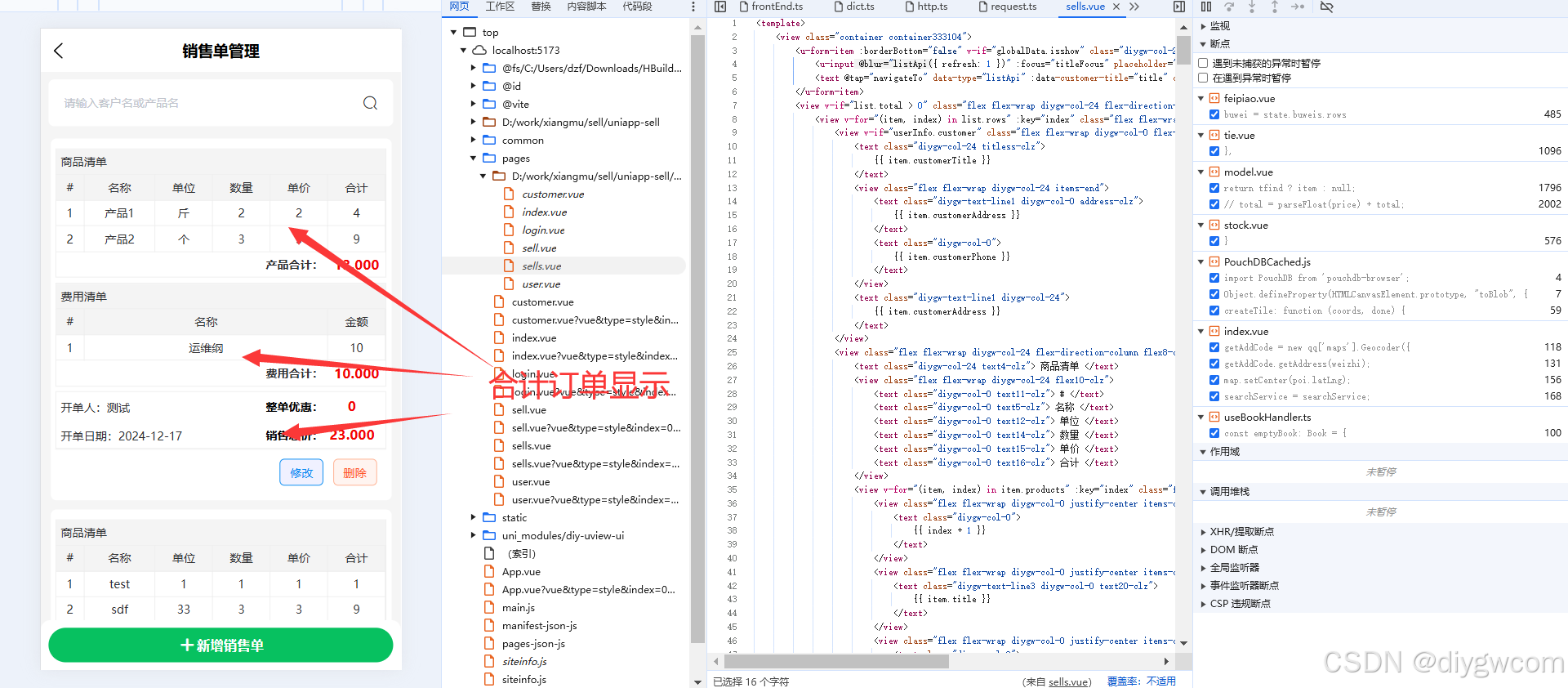Open the request.ts file tab
This screenshot has height=688, width=1568.
pyautogui.click(x=1007, y=7)
